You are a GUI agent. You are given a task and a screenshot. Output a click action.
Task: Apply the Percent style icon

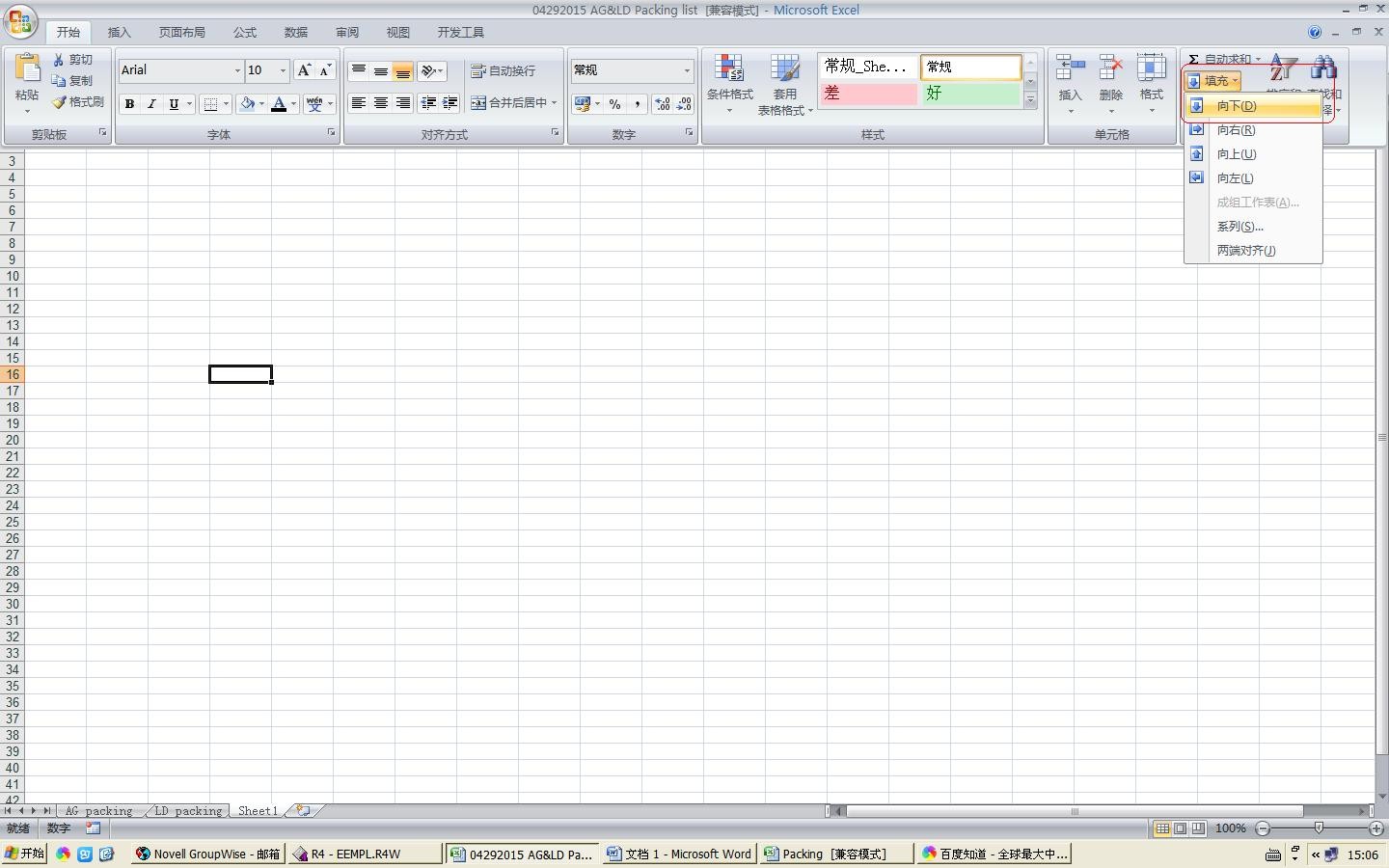614,104
